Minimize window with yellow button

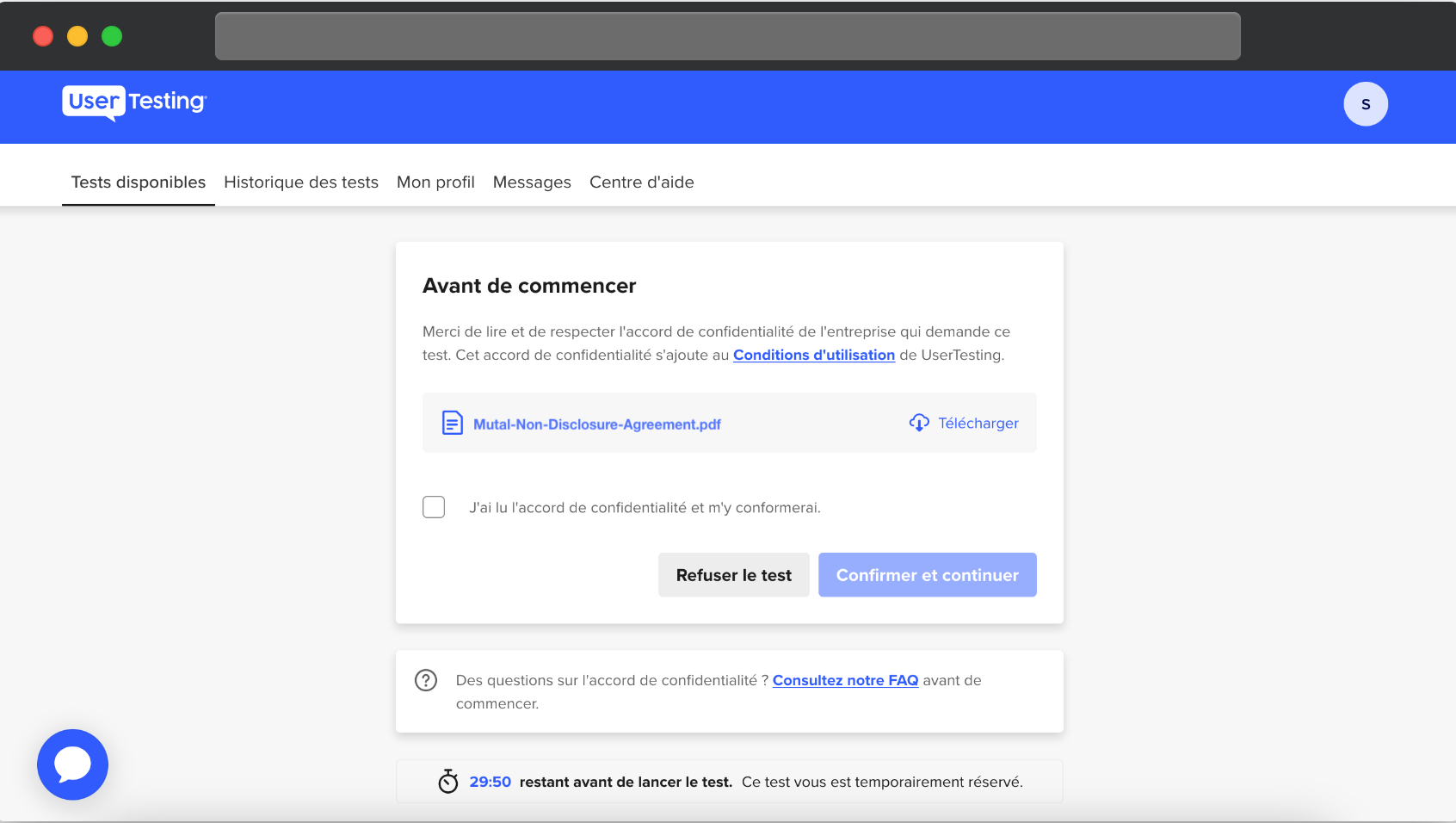(77, 36)
